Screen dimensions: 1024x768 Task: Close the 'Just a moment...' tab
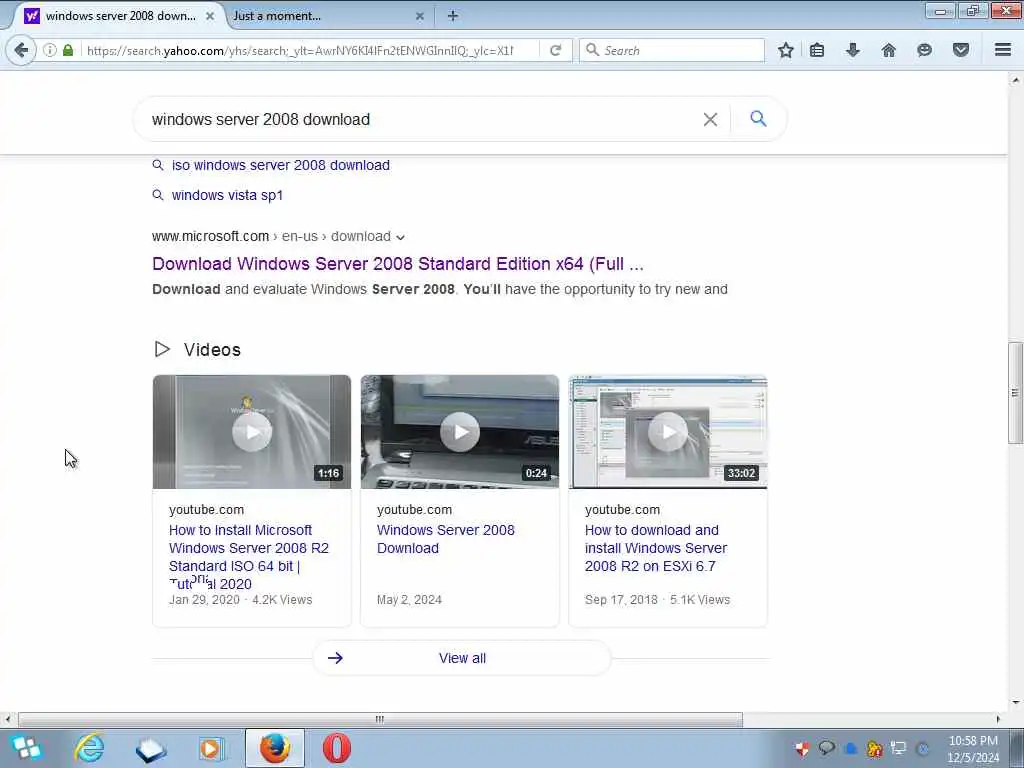(420, 16)
